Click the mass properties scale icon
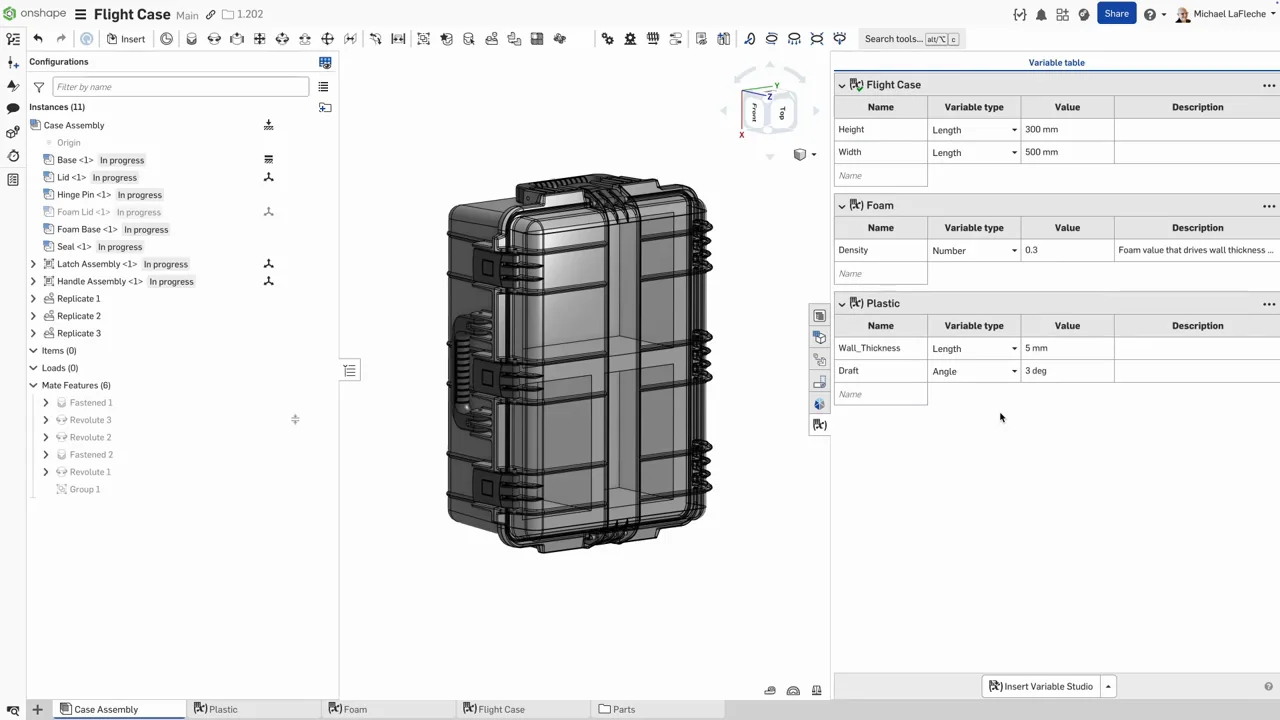Screen dimensions: 1280x720 tap(816, 690)
